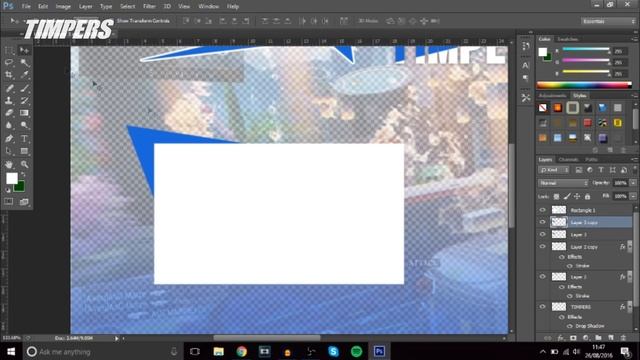
Task: Select the Lasso tool
Action: click(9, 62)
